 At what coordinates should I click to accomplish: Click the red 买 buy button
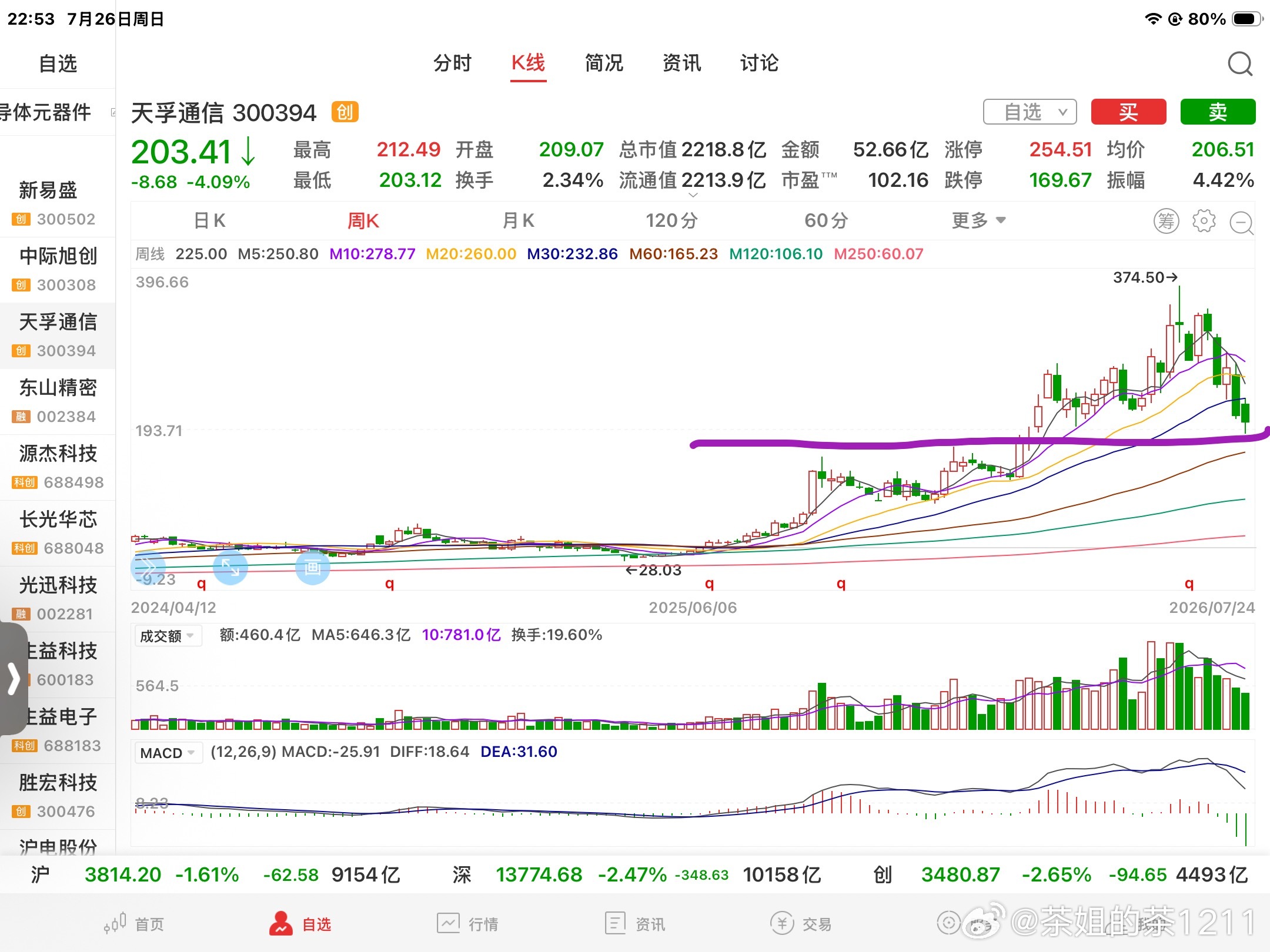click(x=1128, y=112)
